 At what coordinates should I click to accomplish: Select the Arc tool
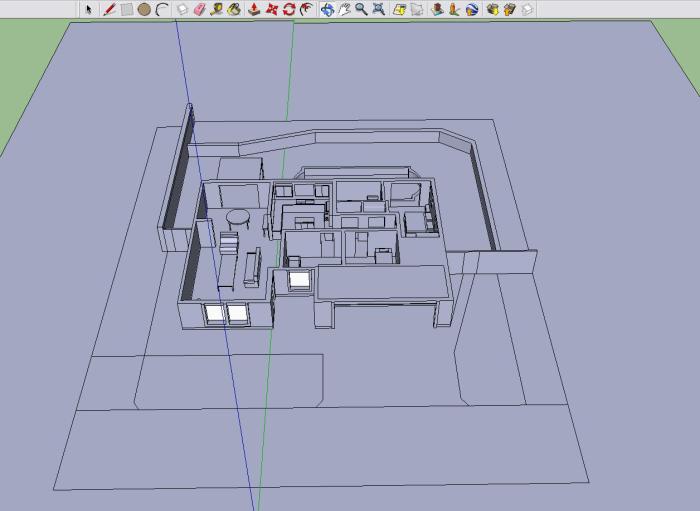(x=162, y=9)
